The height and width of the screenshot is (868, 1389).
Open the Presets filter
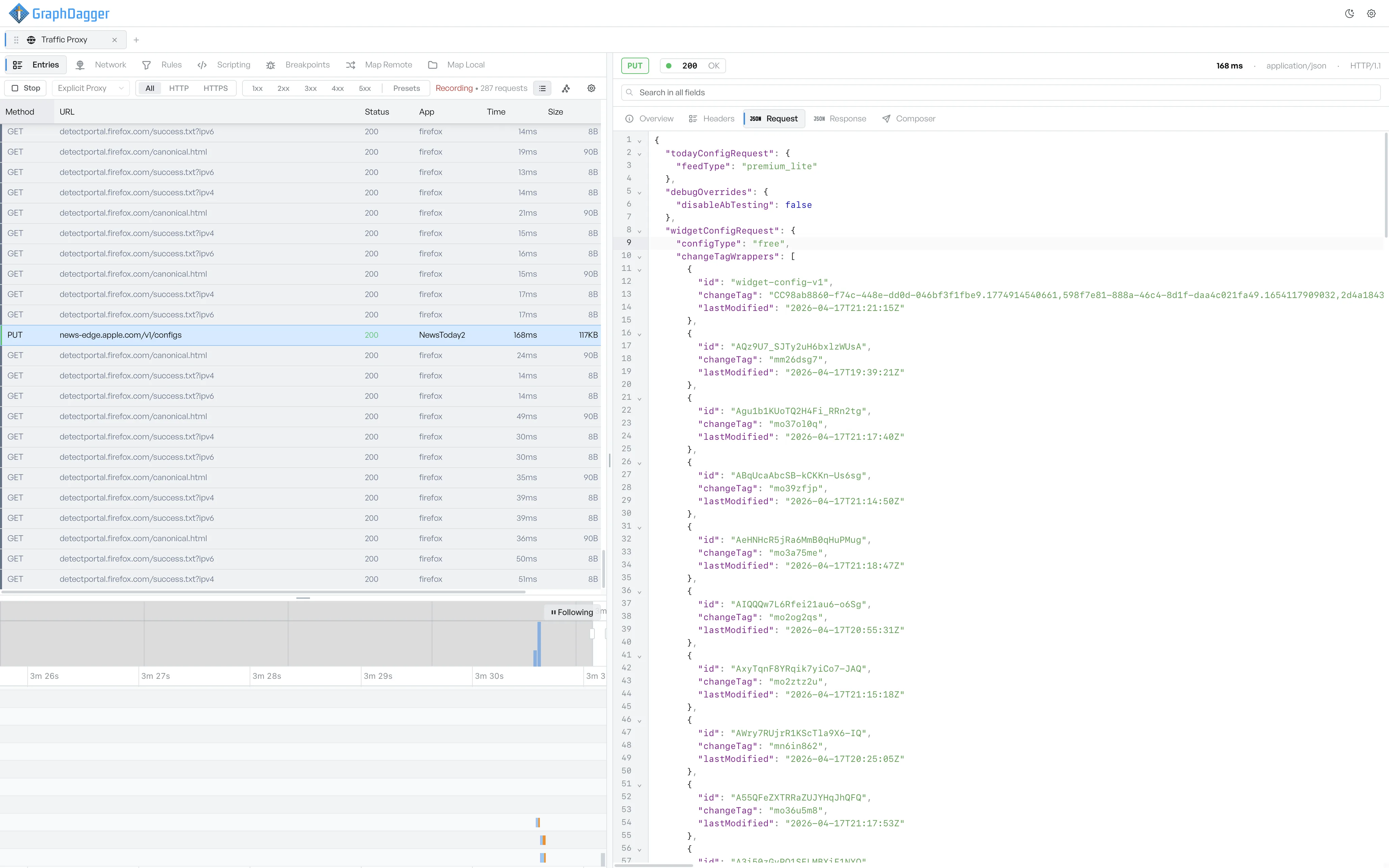click(406, 88)
